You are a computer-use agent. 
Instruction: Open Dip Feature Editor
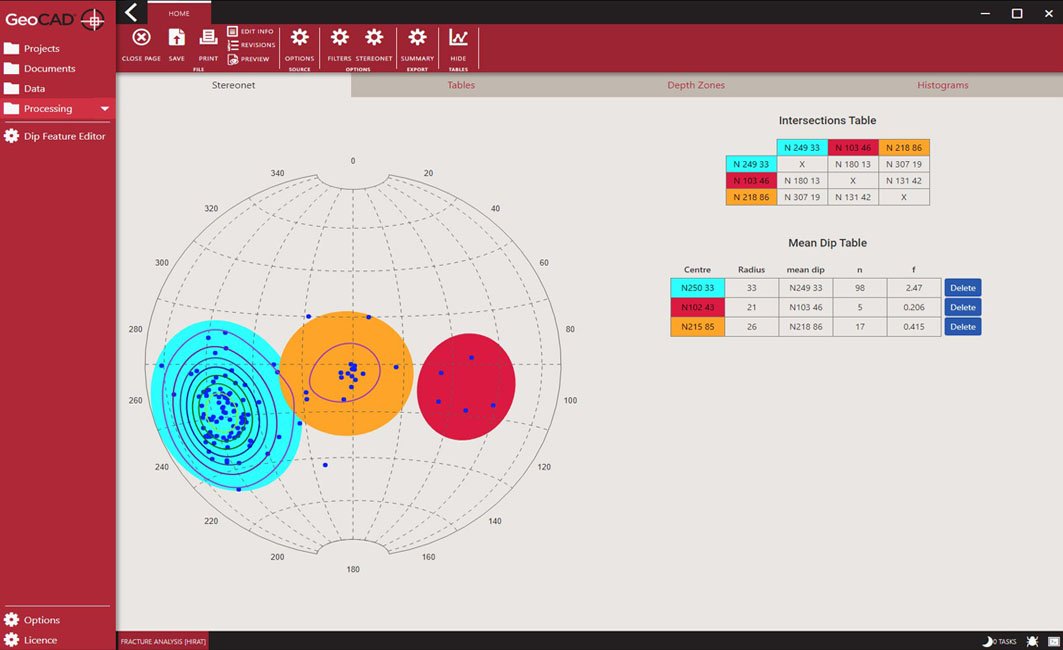(54, 136)
